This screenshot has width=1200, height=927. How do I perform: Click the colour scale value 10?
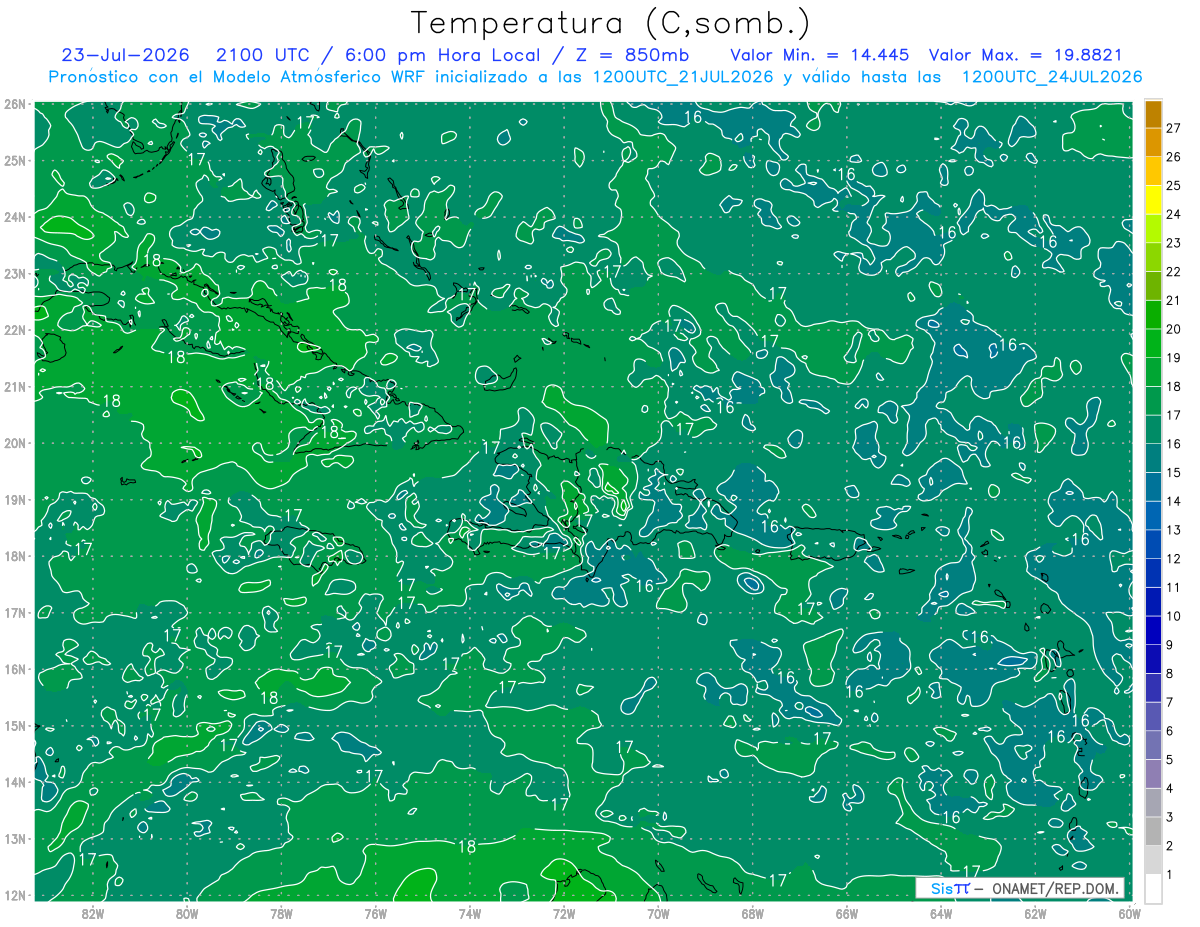1174,616
